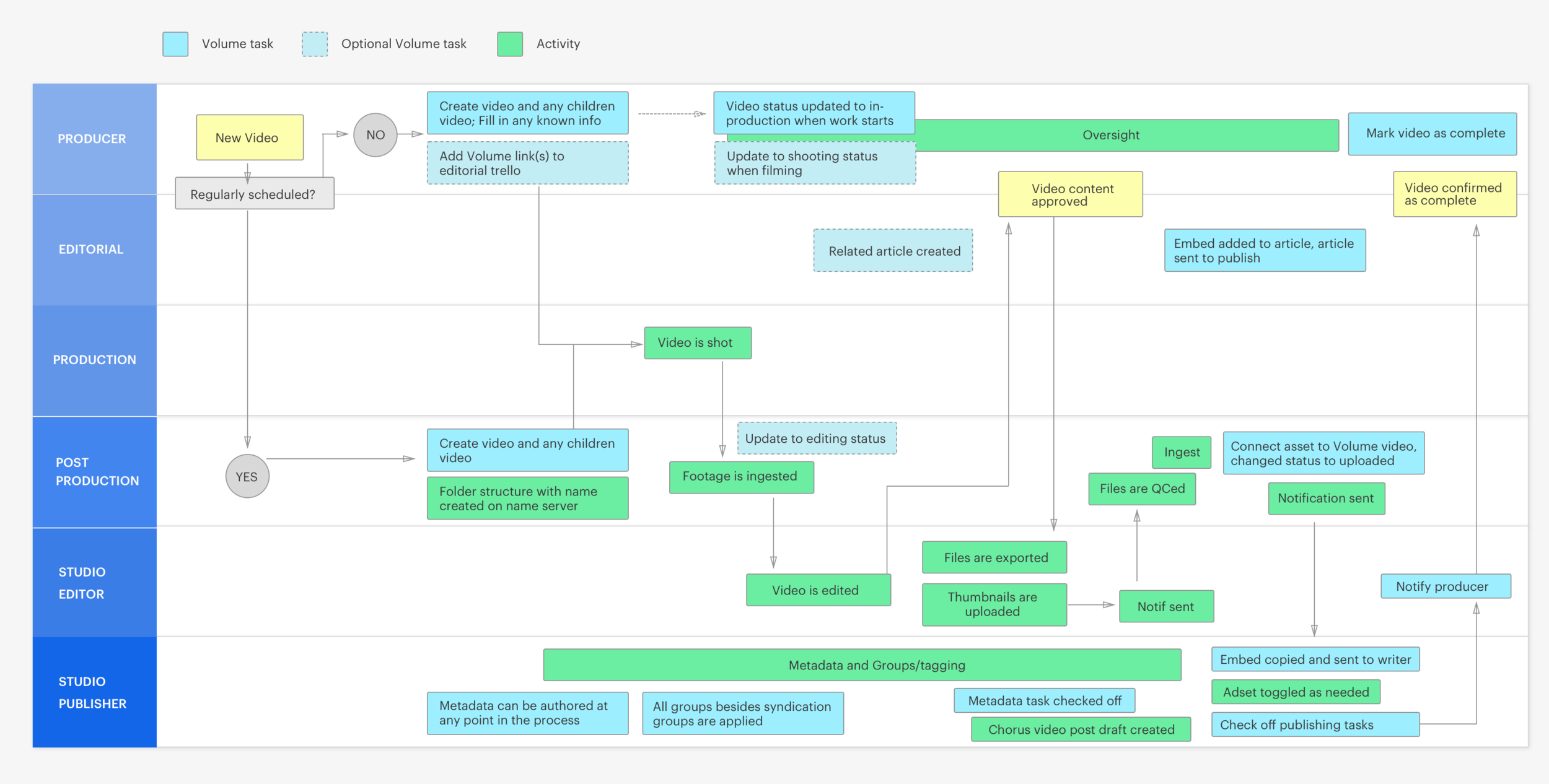
Task: Click 'Metadata and Groups/tagging' green bar
Action: (862, 665)
